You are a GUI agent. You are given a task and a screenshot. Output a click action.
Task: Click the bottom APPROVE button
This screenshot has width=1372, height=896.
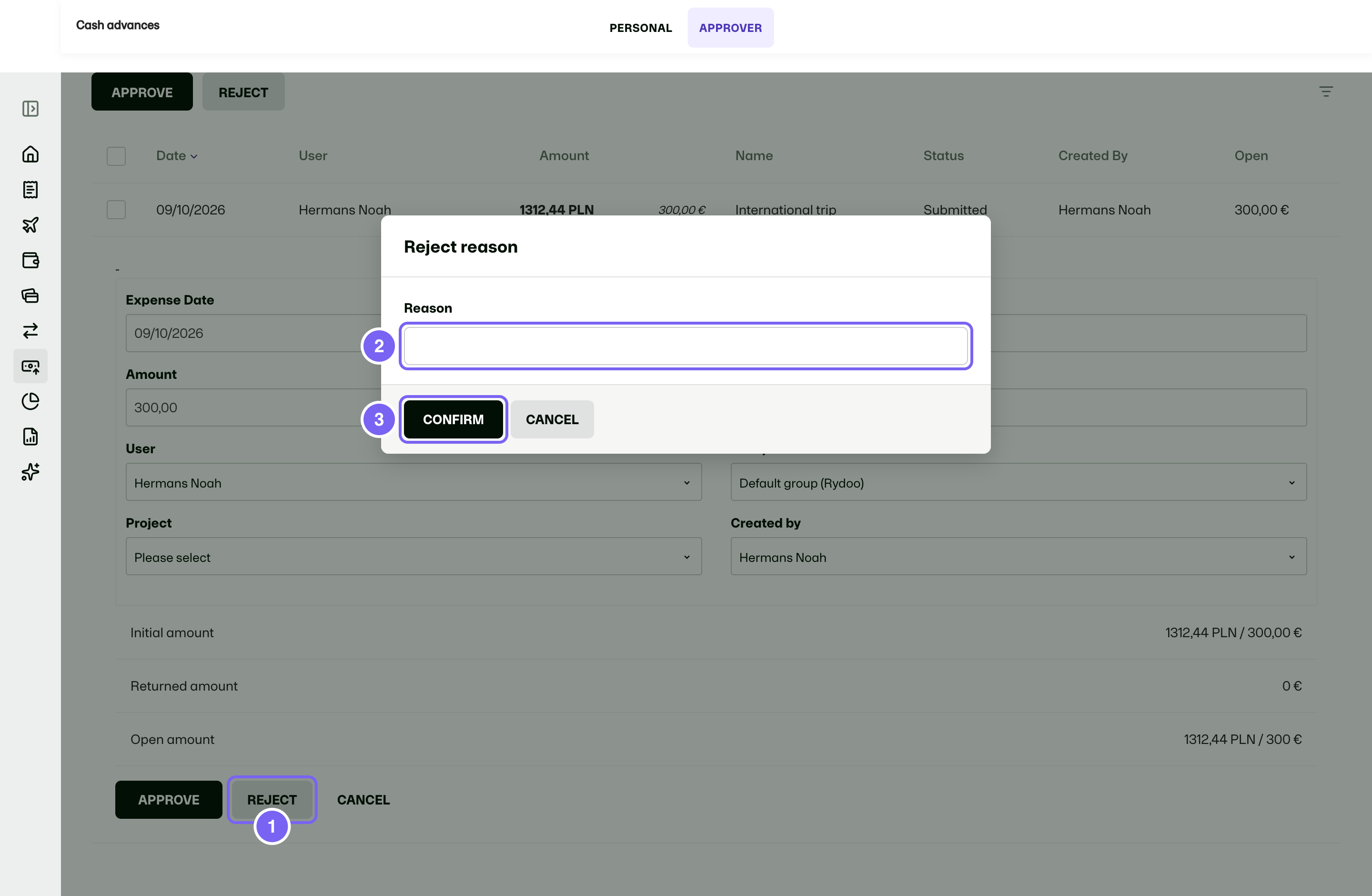point(168,799)
